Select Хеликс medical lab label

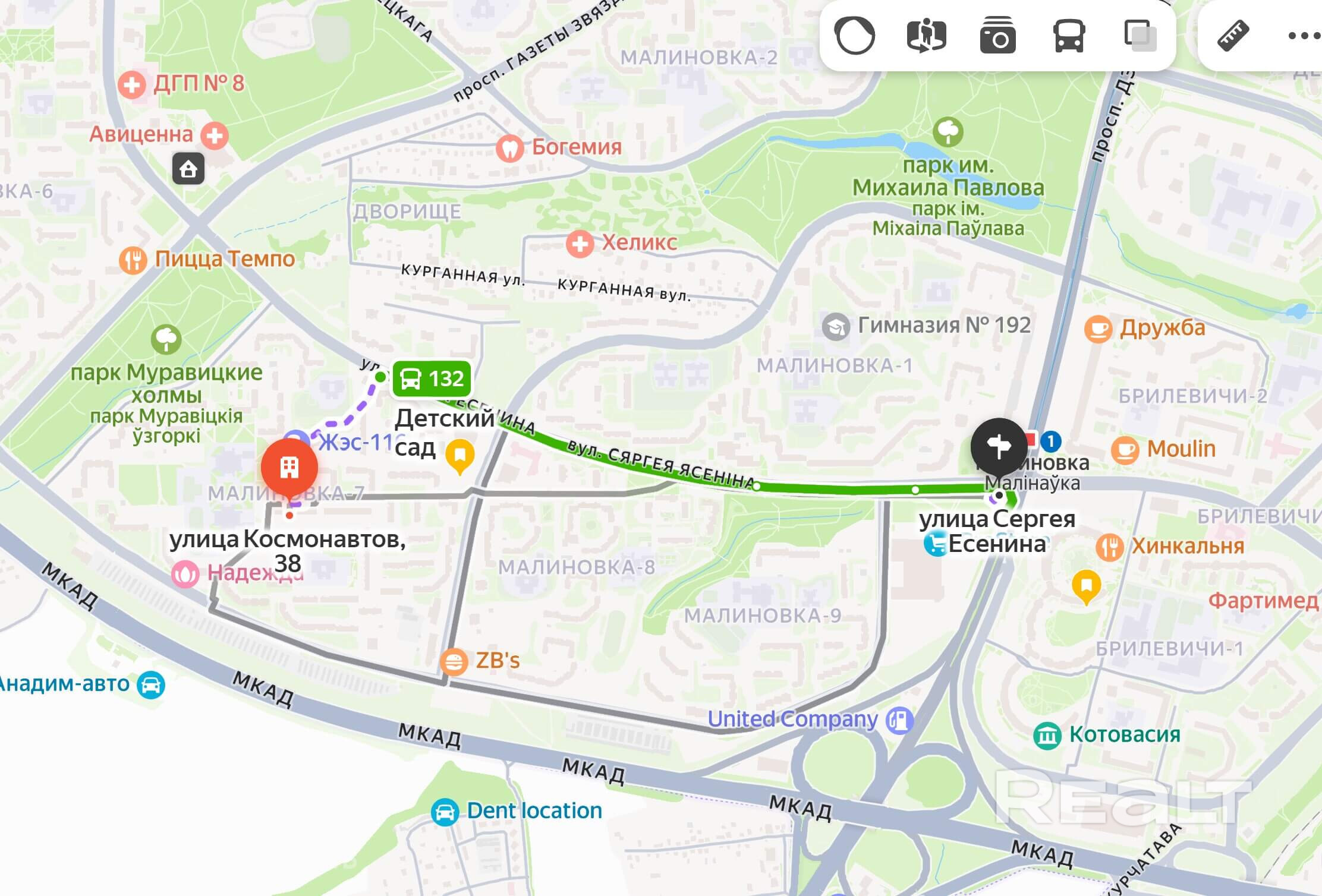pos(639,242)
